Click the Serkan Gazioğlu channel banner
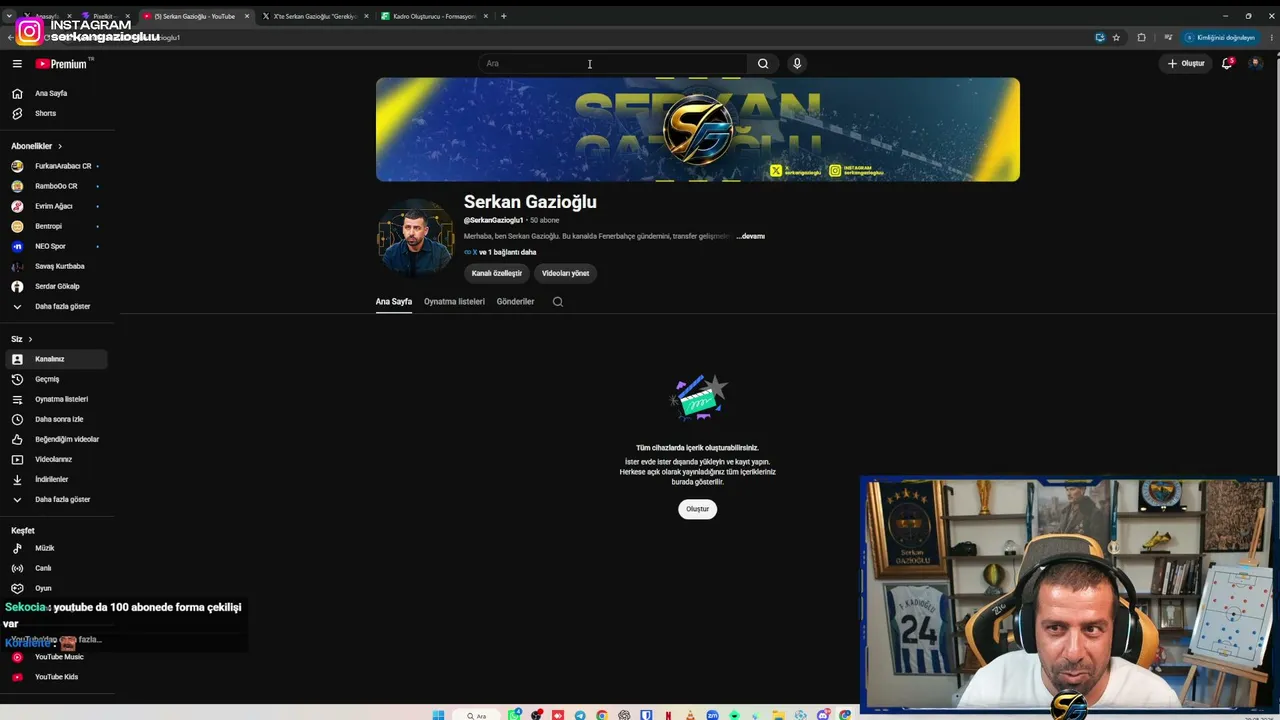 (x=698, y=129)
